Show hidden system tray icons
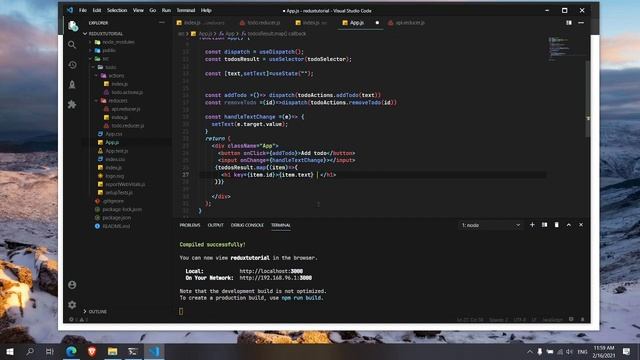 530,352
